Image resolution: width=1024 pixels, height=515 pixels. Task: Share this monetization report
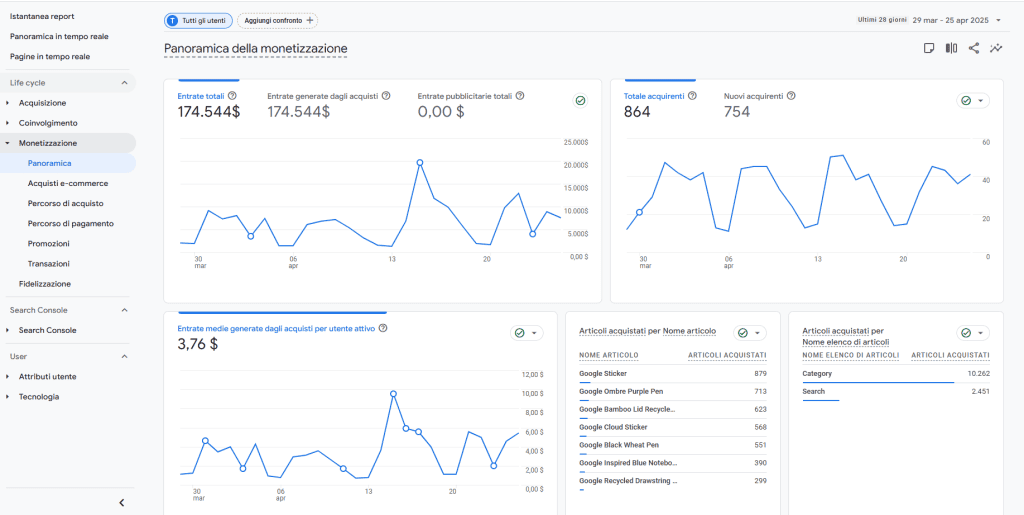974,48
